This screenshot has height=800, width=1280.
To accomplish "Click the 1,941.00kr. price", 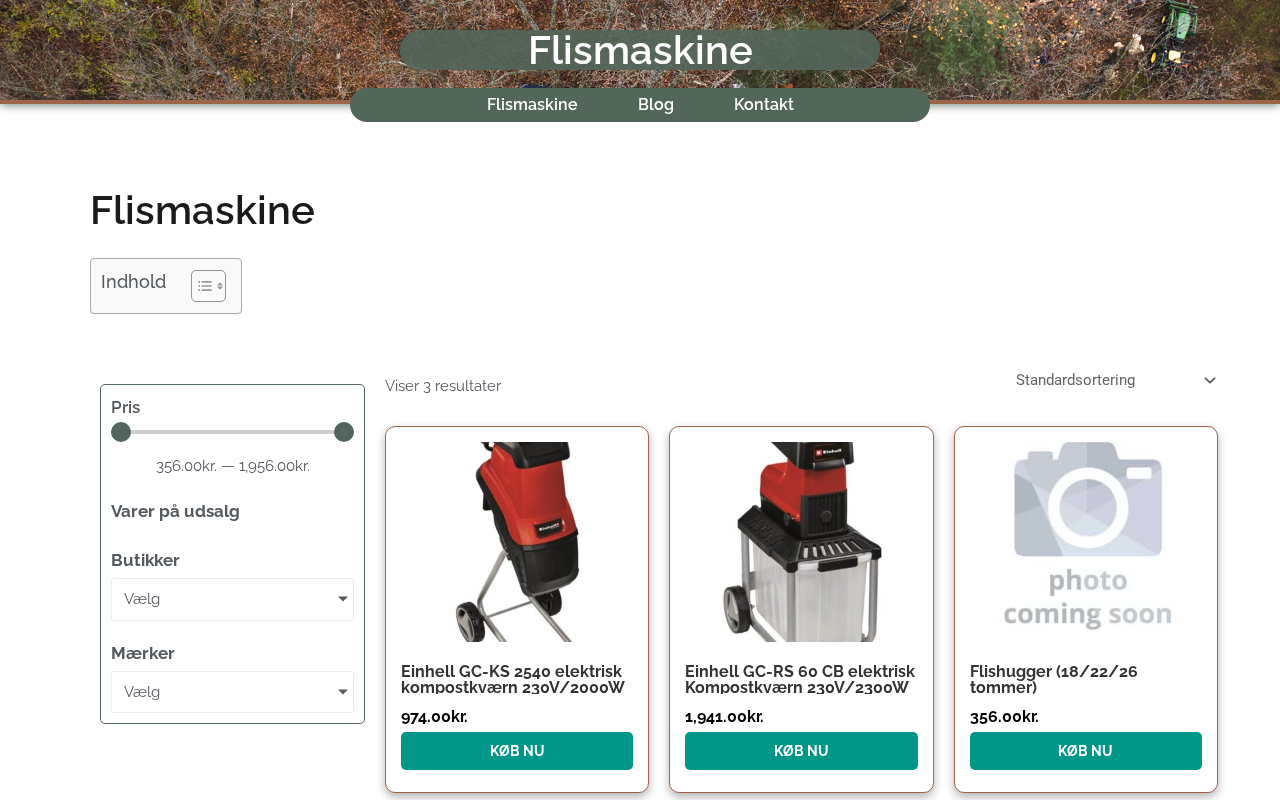I will click(724, 717).
